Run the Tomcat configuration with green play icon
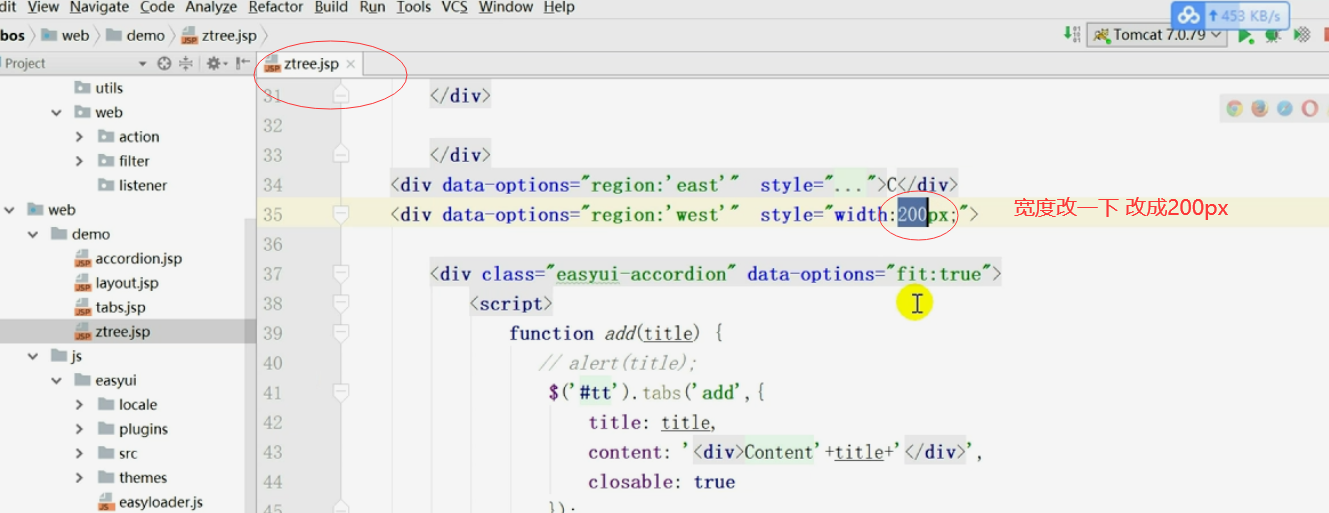The width and height of the screenshot is (1329, 513). [x=1246, y=35]
